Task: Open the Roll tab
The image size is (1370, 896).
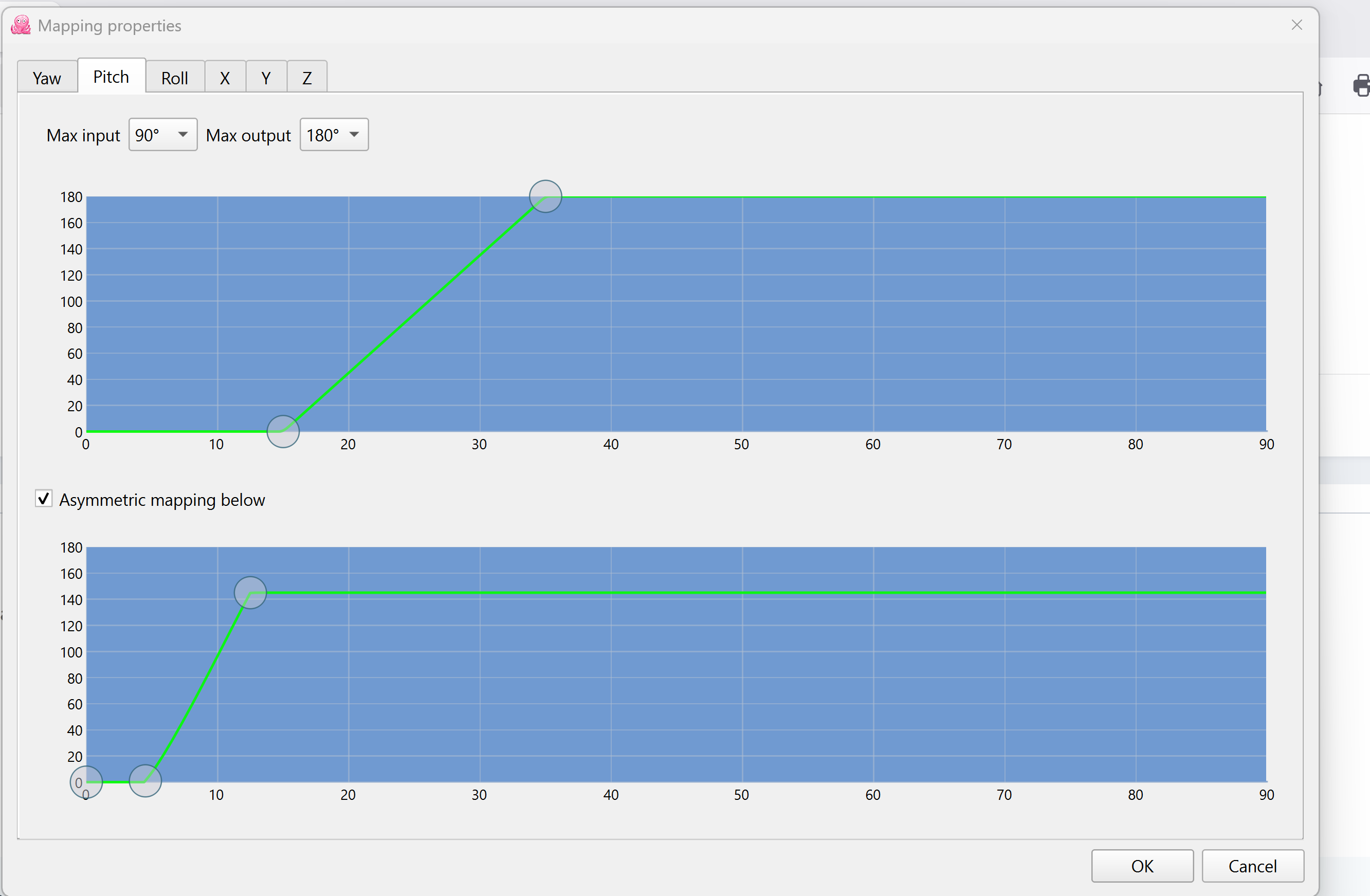Action: point(175,77)
